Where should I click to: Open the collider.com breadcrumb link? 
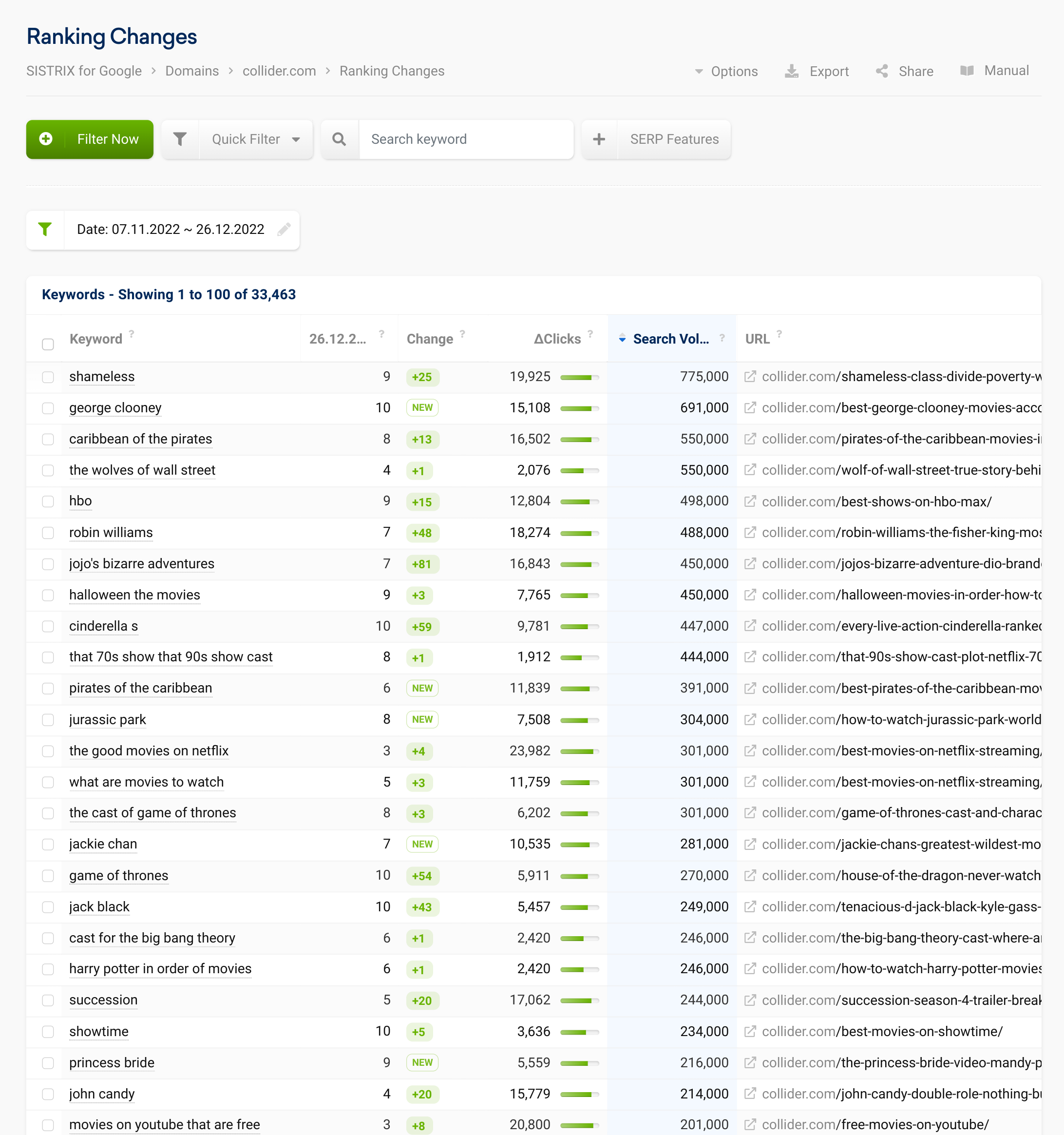[x=279, y=71]
